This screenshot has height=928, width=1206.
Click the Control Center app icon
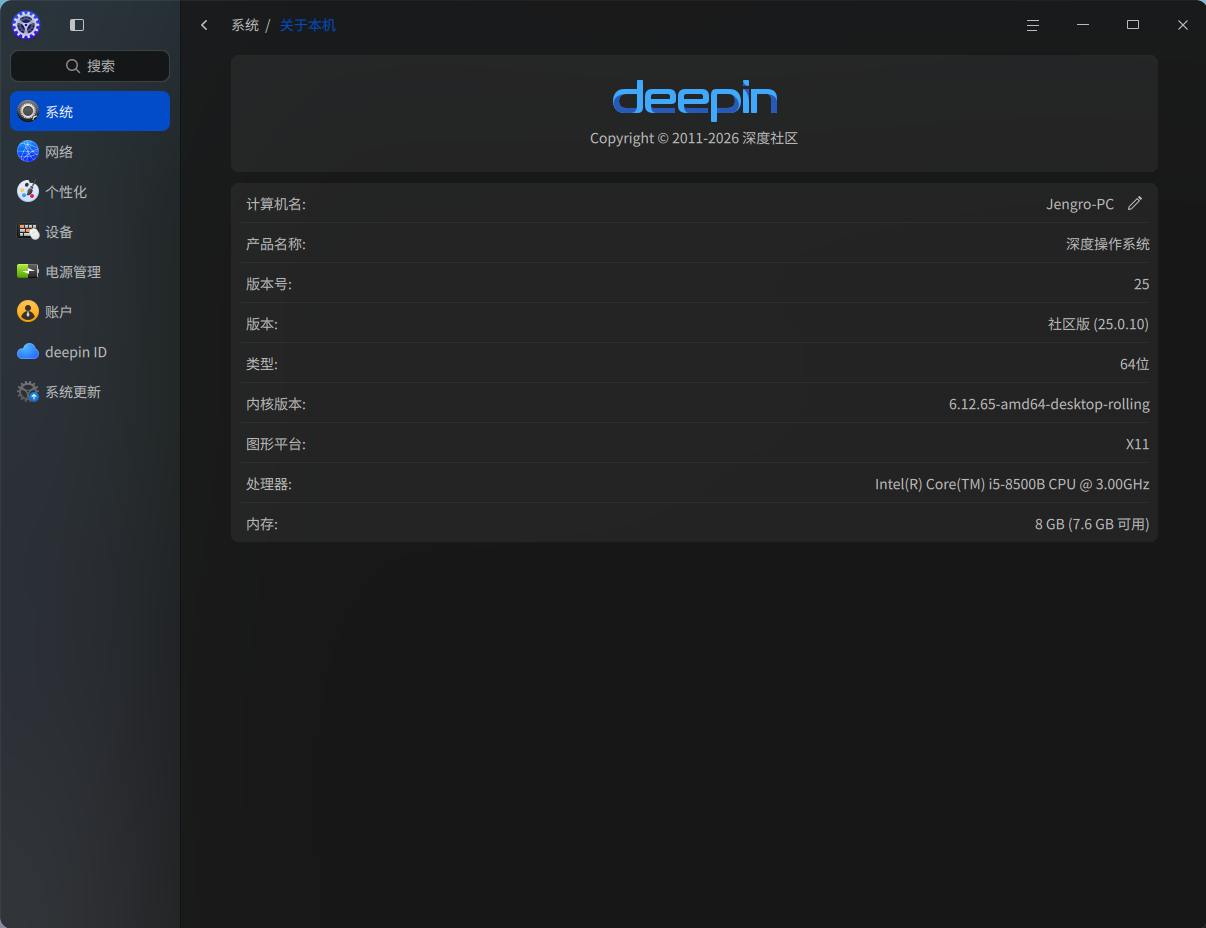point(26,25)
